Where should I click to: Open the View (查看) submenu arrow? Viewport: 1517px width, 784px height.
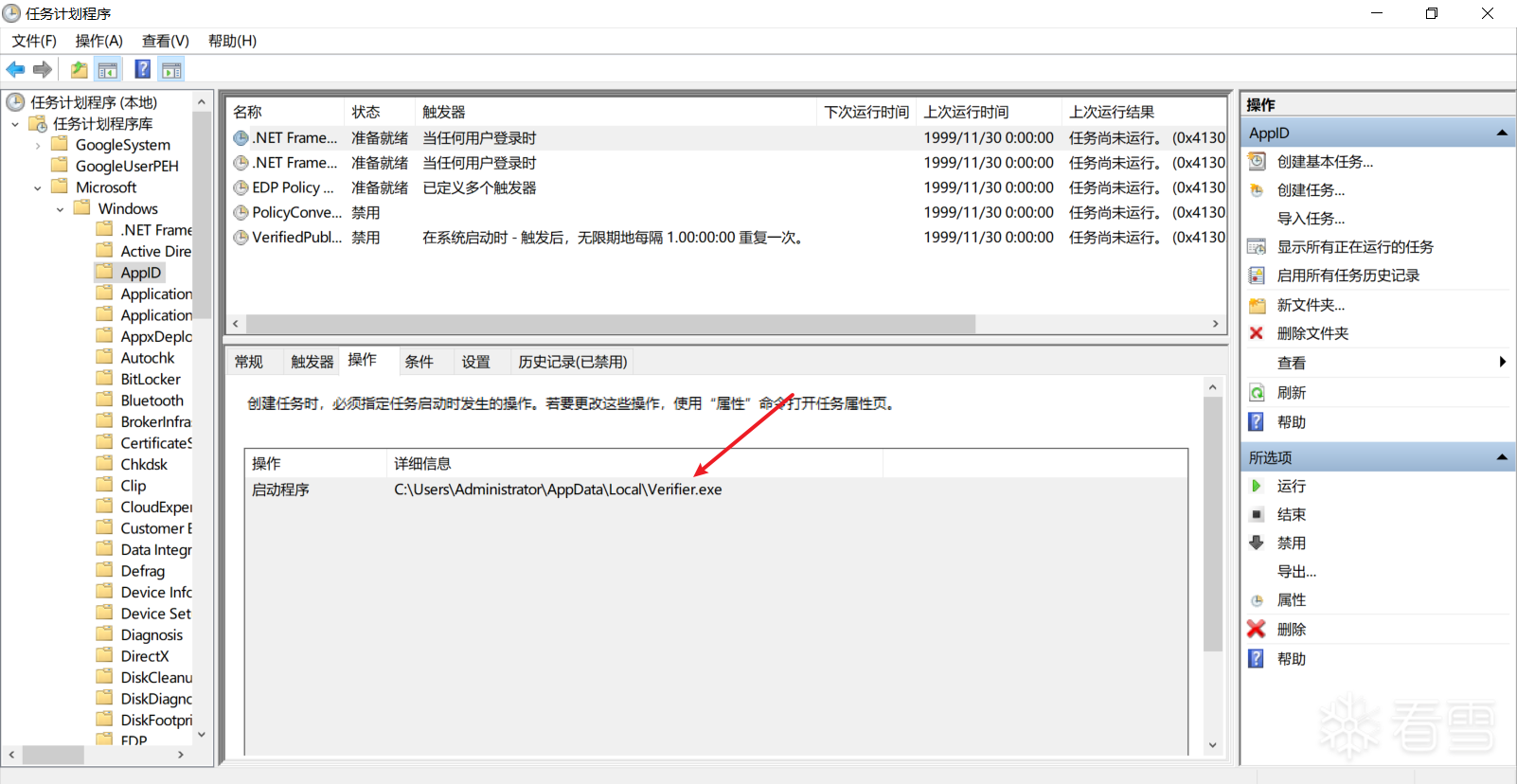pyautogui.click(x=1502, y=362)
